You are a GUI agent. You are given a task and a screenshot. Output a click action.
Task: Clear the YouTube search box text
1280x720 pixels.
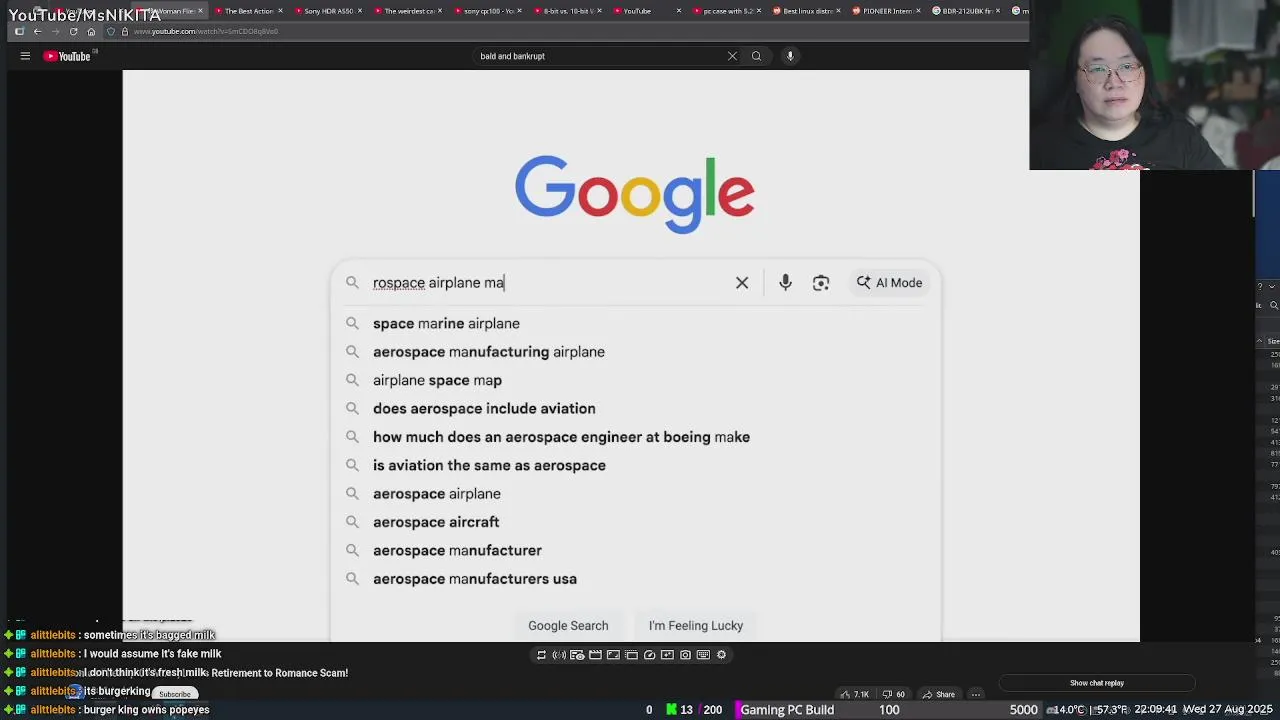[x=732, y=56]
